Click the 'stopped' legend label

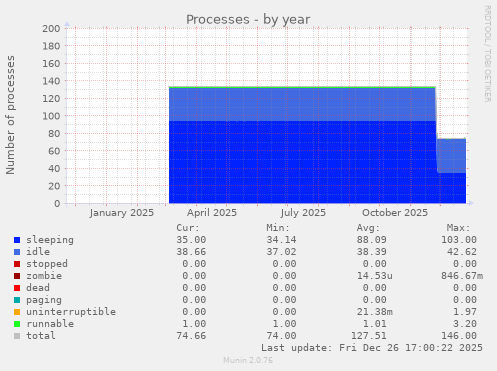click(x=47, y=264)
